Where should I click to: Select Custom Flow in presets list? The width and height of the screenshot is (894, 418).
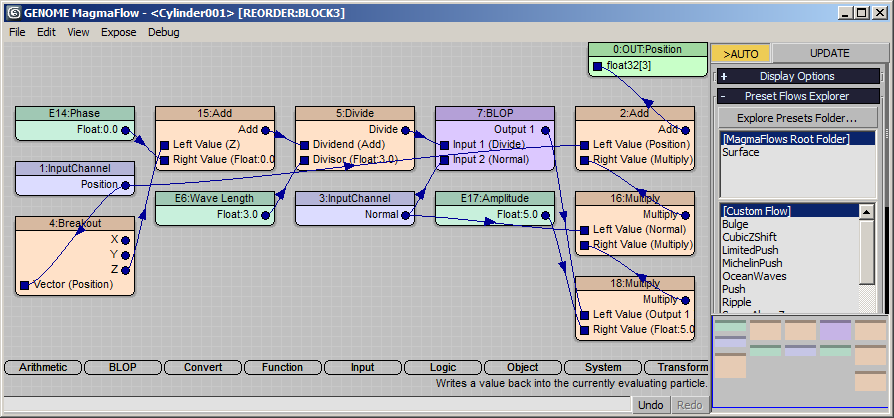pyautogui.click(x=789, y=211)
